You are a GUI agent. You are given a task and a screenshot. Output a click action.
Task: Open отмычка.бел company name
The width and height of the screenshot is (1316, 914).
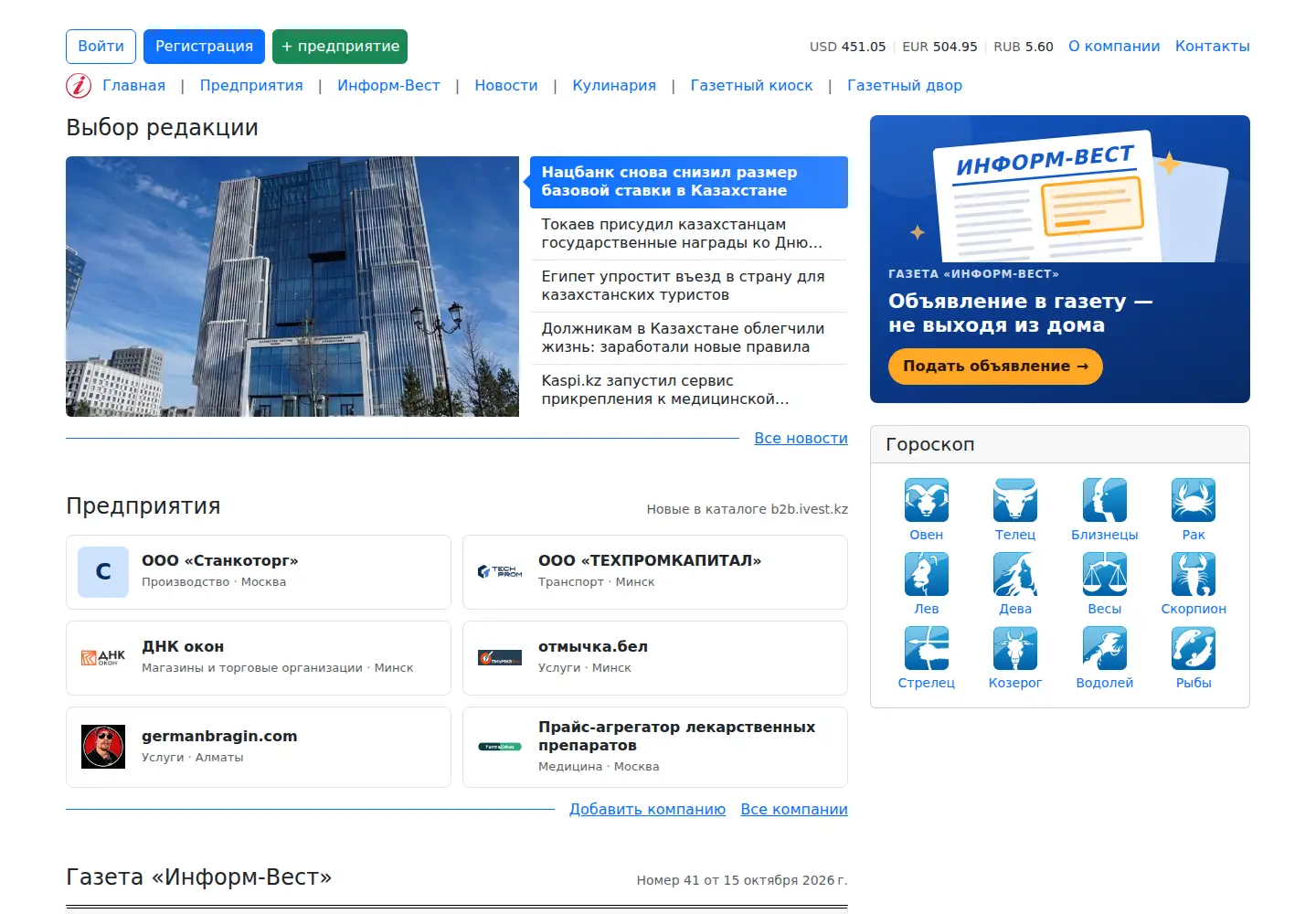click(x=593, y=646)
